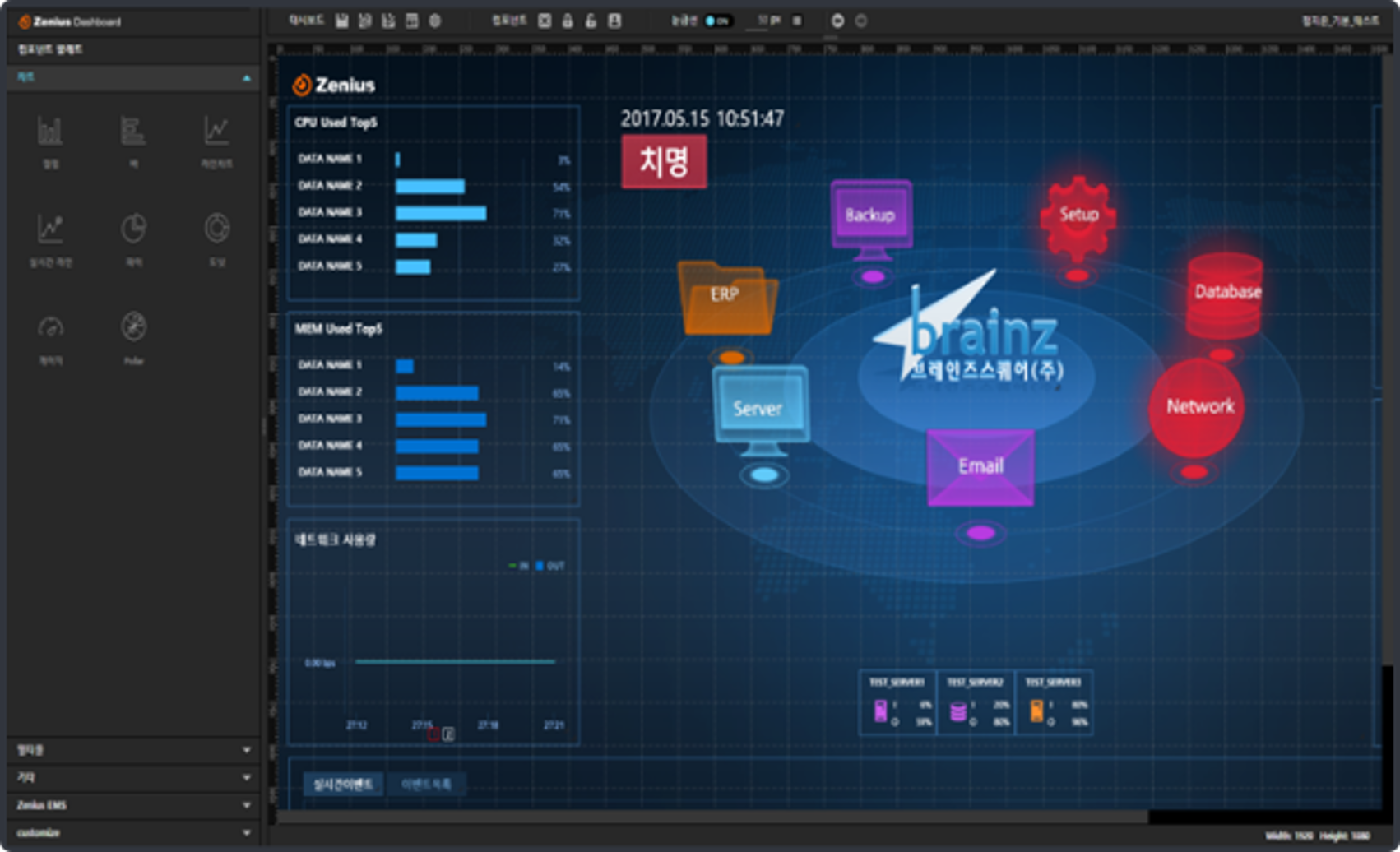Click the filled circular play icon
1400x852 pixels.
[837, 21]
